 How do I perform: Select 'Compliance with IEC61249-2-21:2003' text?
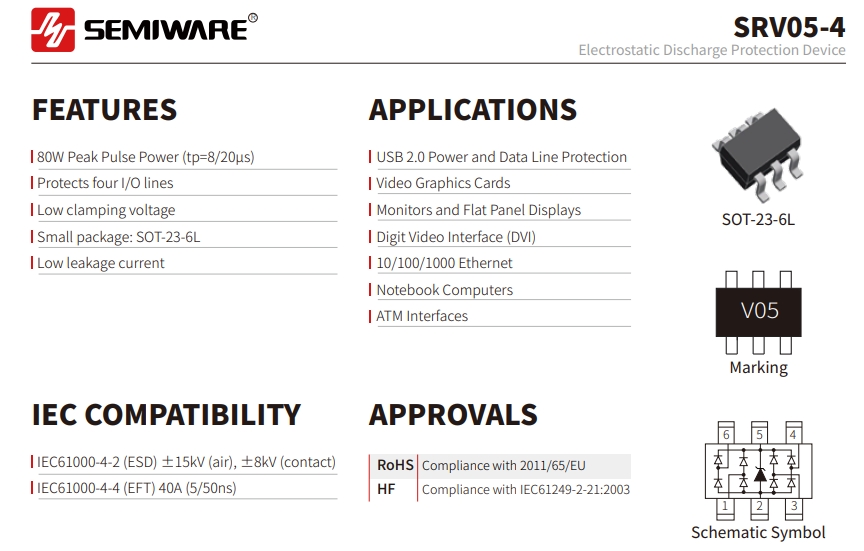click(526, 489)
